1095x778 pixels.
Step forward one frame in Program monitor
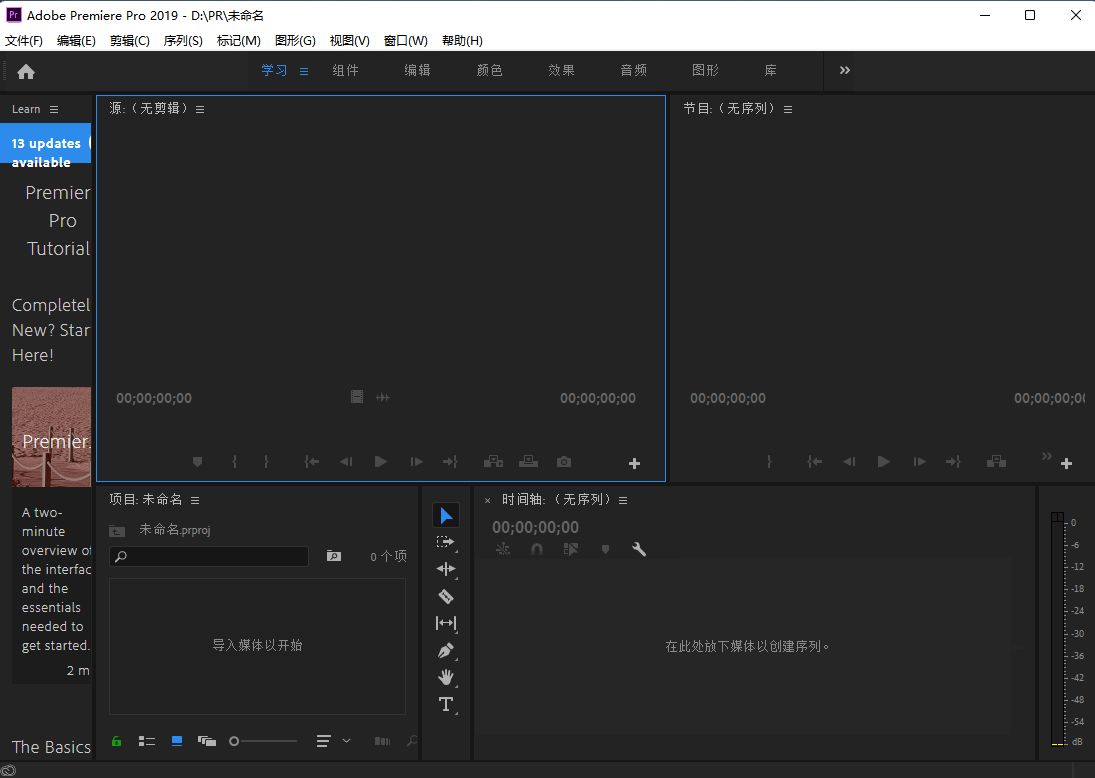(919, 462)
